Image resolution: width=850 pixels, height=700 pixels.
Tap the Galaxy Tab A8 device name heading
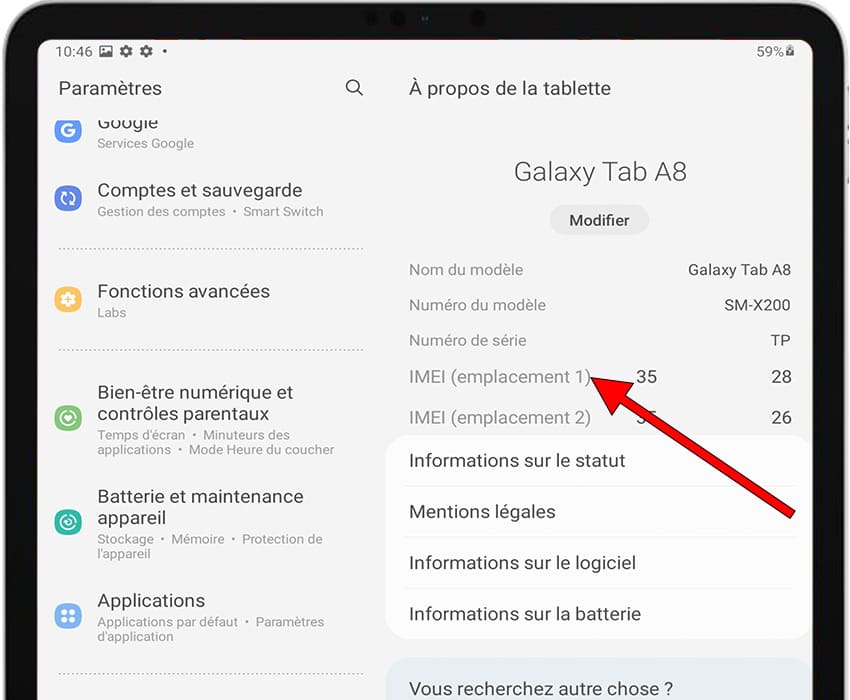click(x=600, y=172)
